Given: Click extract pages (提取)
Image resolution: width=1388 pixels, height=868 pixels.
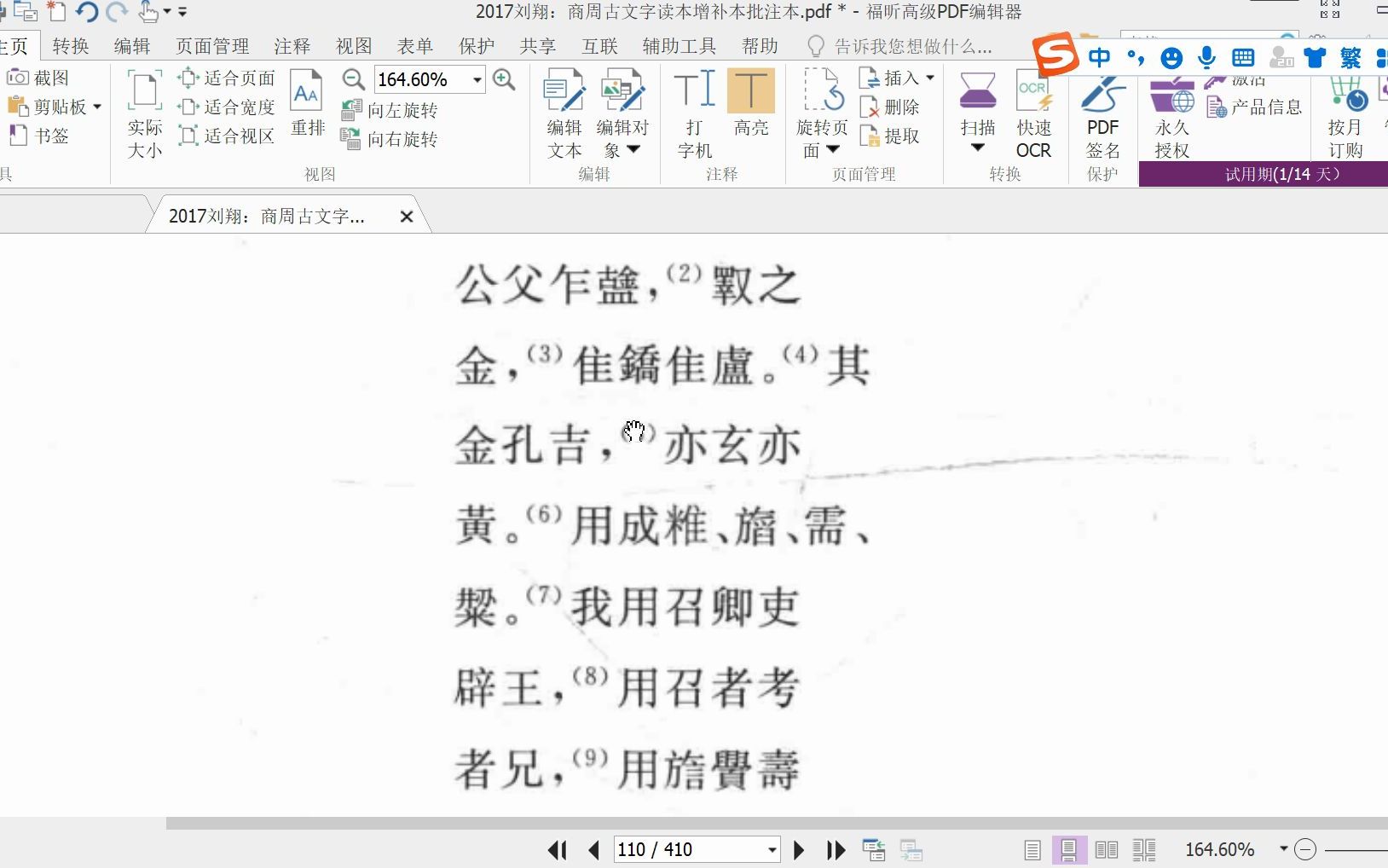Looking at the screenshot, I should pos(890,136).
